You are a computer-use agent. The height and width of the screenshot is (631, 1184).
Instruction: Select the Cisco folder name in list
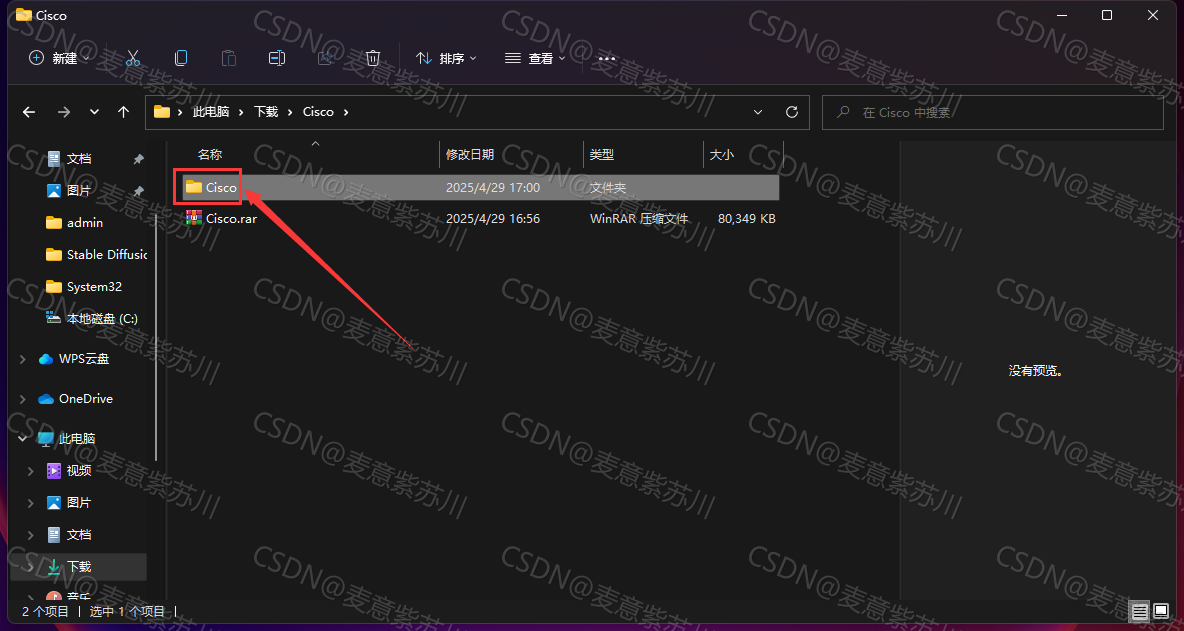221,186
